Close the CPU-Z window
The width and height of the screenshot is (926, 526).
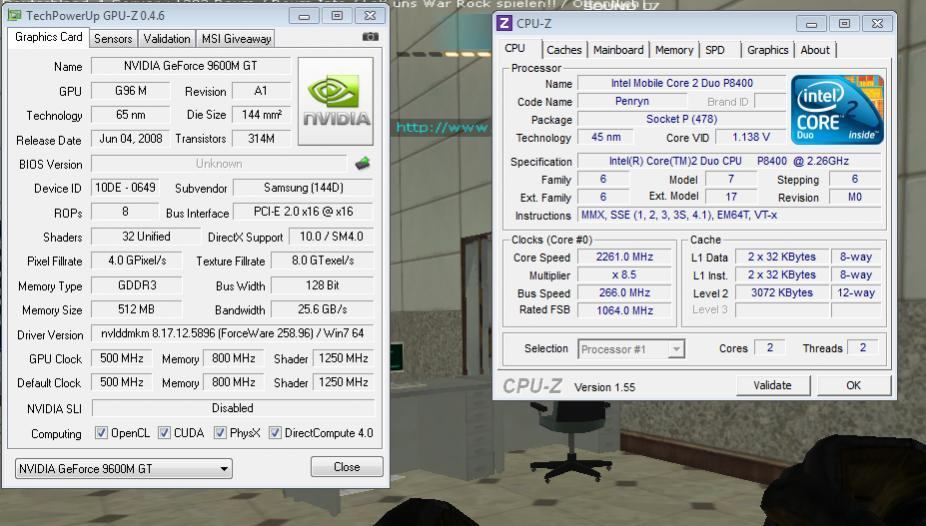point(878,24)
